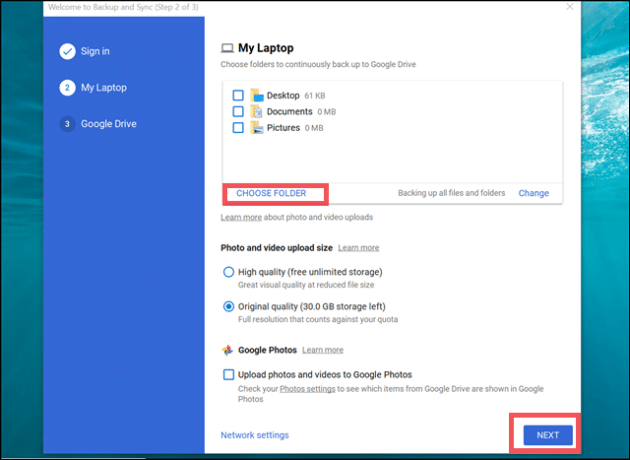Click the Pictures folder name

pyautogui.click(x=283, y=128)
